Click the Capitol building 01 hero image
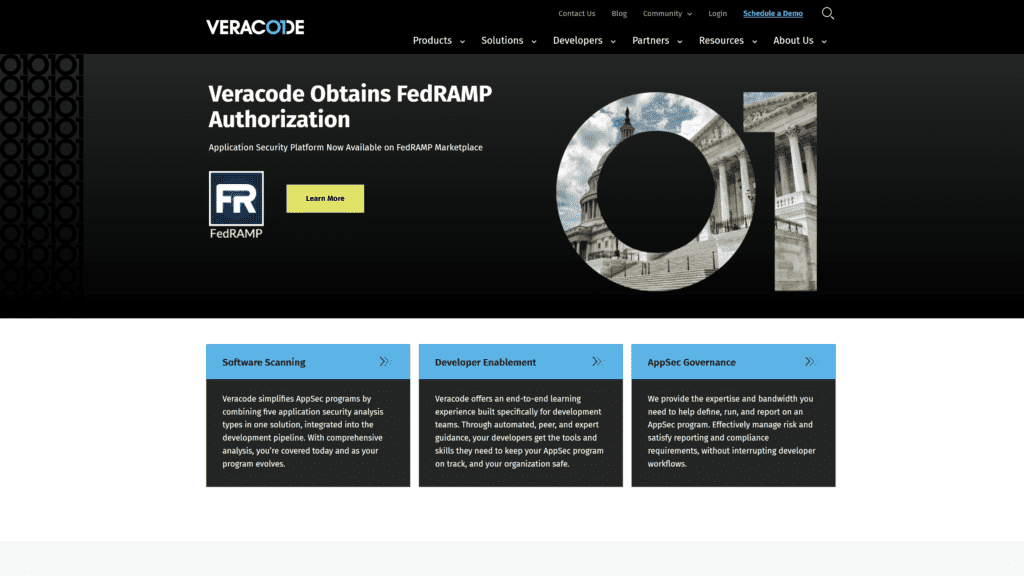The width and height of the screenshot is (1024, 576). click(x=686, y=191)
